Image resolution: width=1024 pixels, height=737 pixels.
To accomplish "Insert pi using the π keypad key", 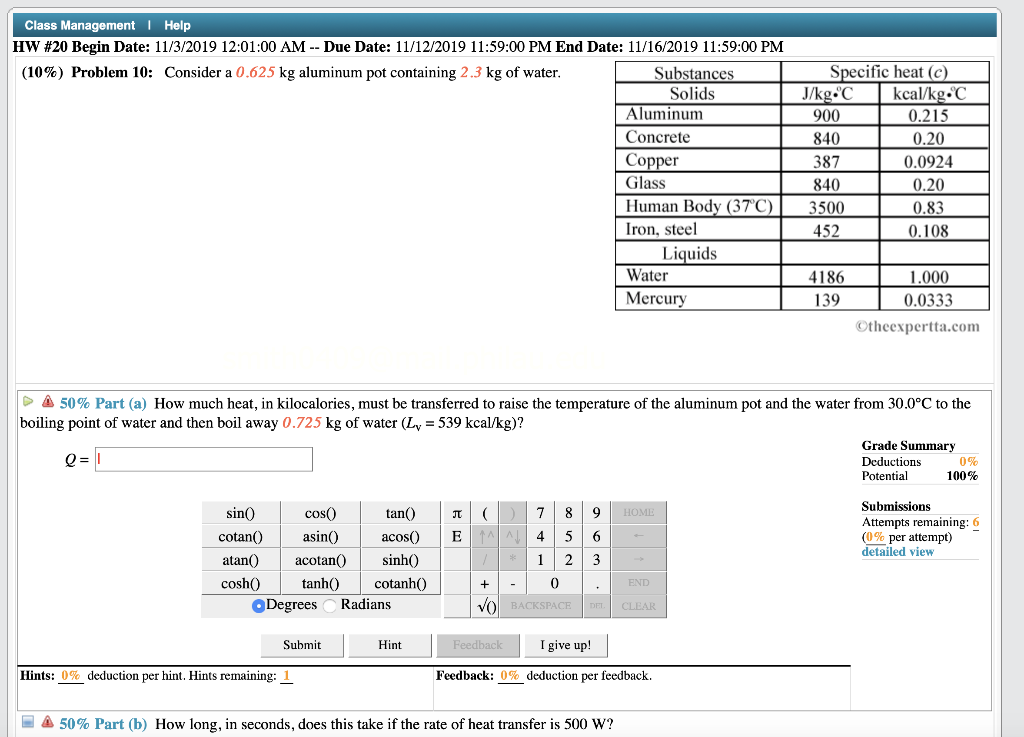I will coord(456,512).
